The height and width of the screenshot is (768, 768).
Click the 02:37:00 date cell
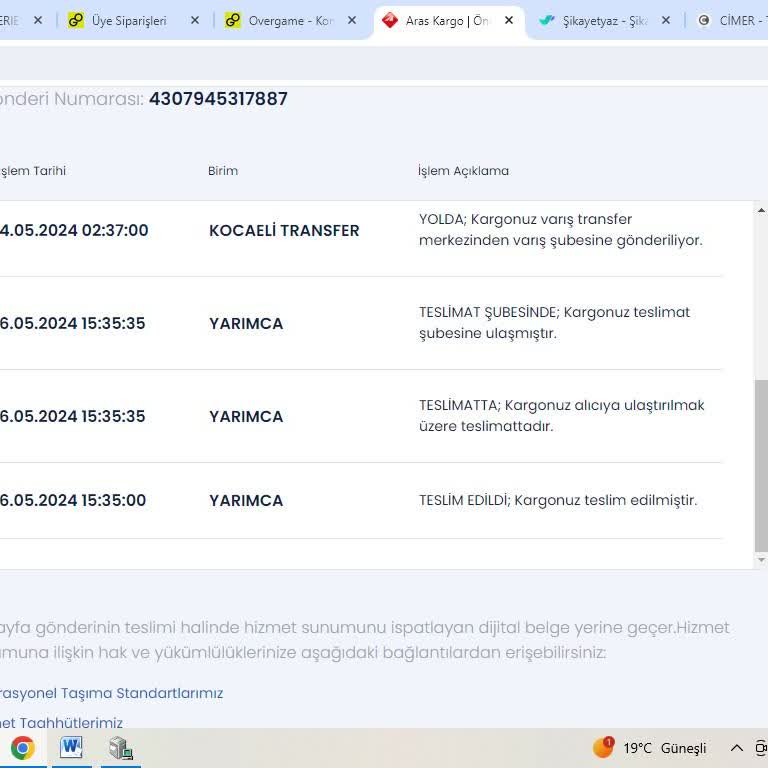74,230
